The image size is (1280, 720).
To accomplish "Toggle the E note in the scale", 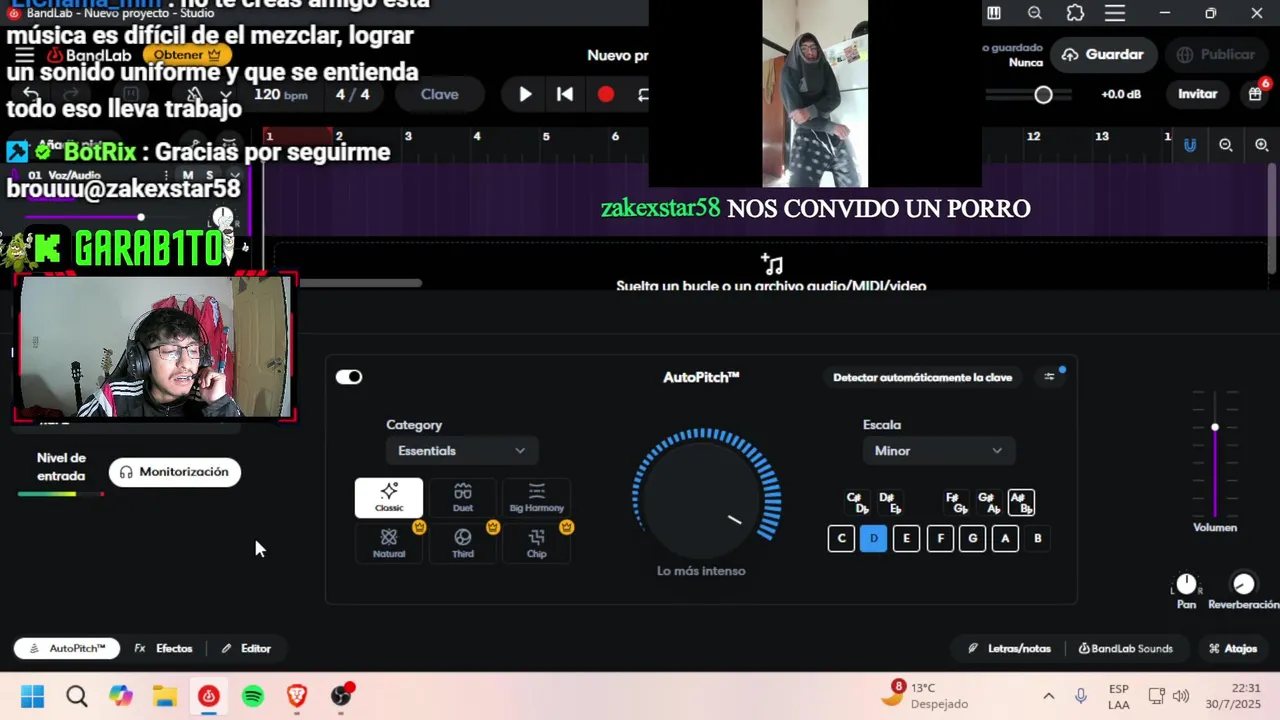I will (x=906, y=538).
